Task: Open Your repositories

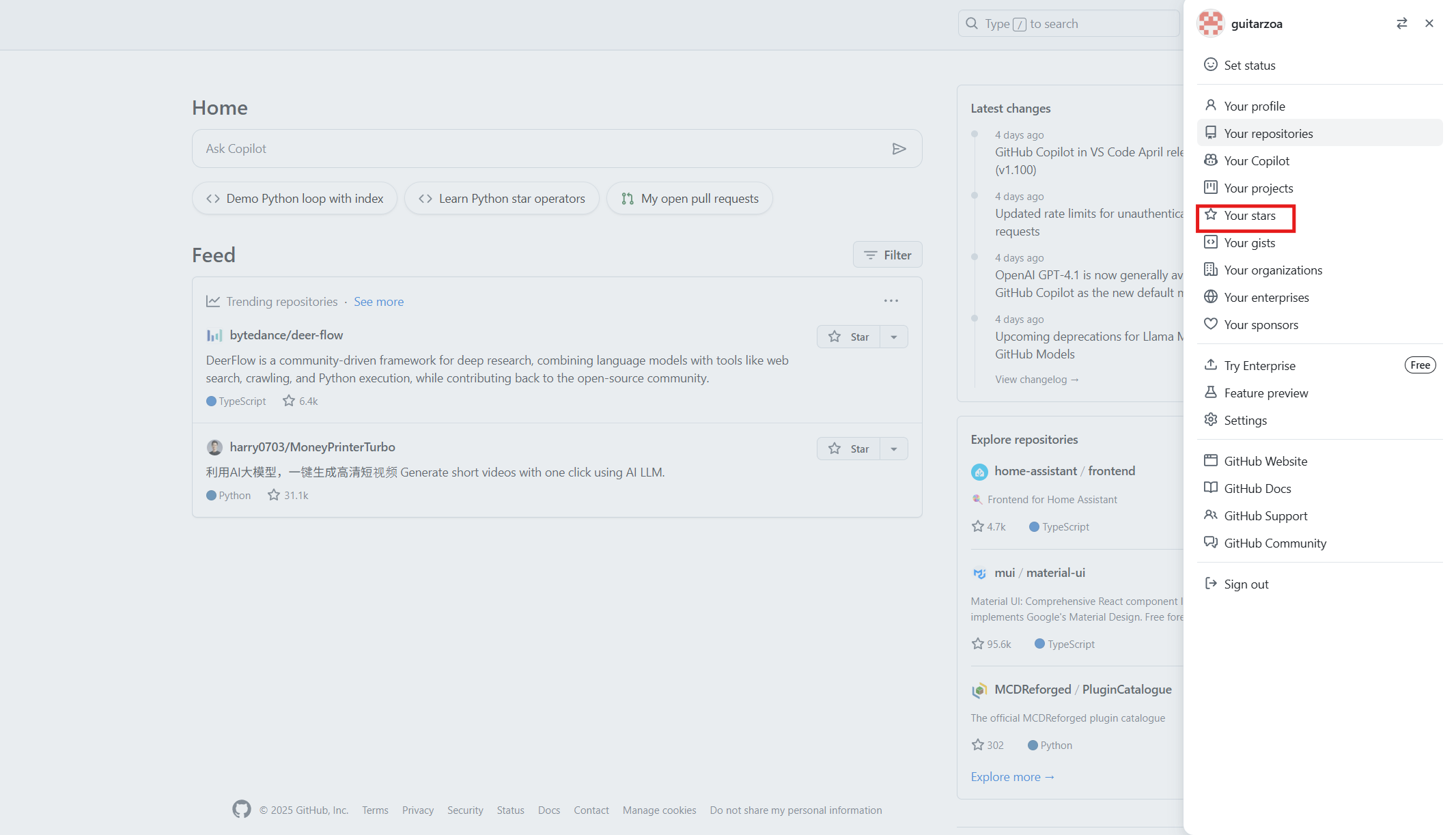Action: pos(1319,133)
